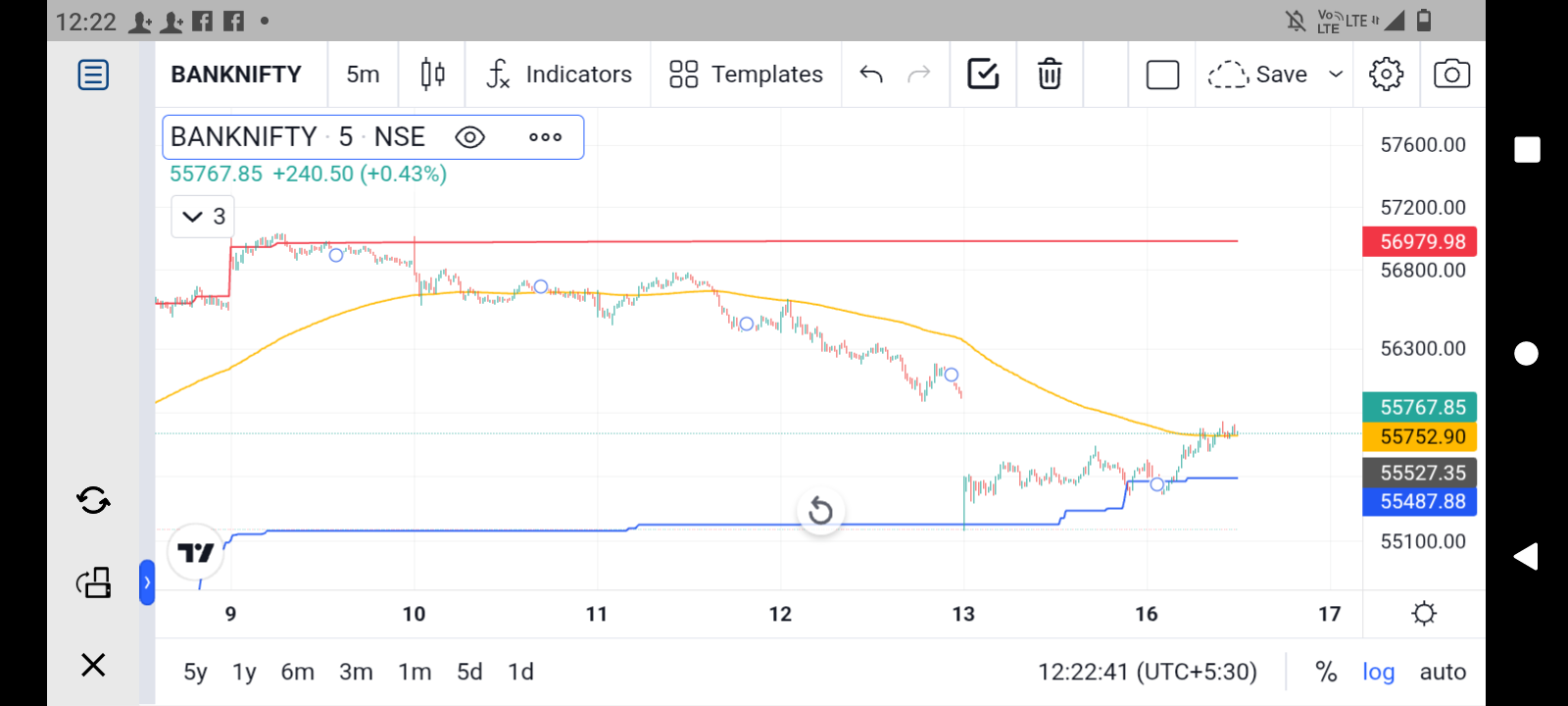Expand the Save options arrow
1568x706 pixels.
point(1335,75)
